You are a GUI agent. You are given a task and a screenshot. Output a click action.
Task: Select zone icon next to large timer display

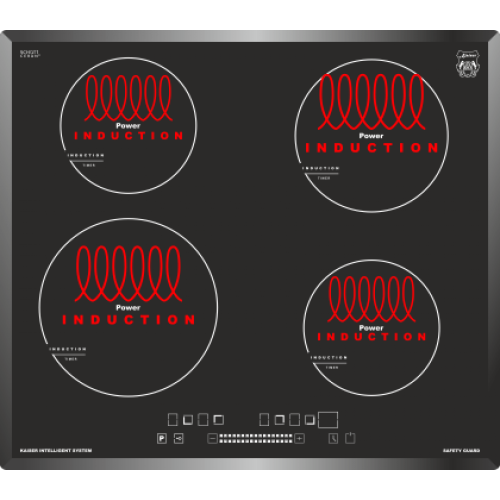click(310, 420)
